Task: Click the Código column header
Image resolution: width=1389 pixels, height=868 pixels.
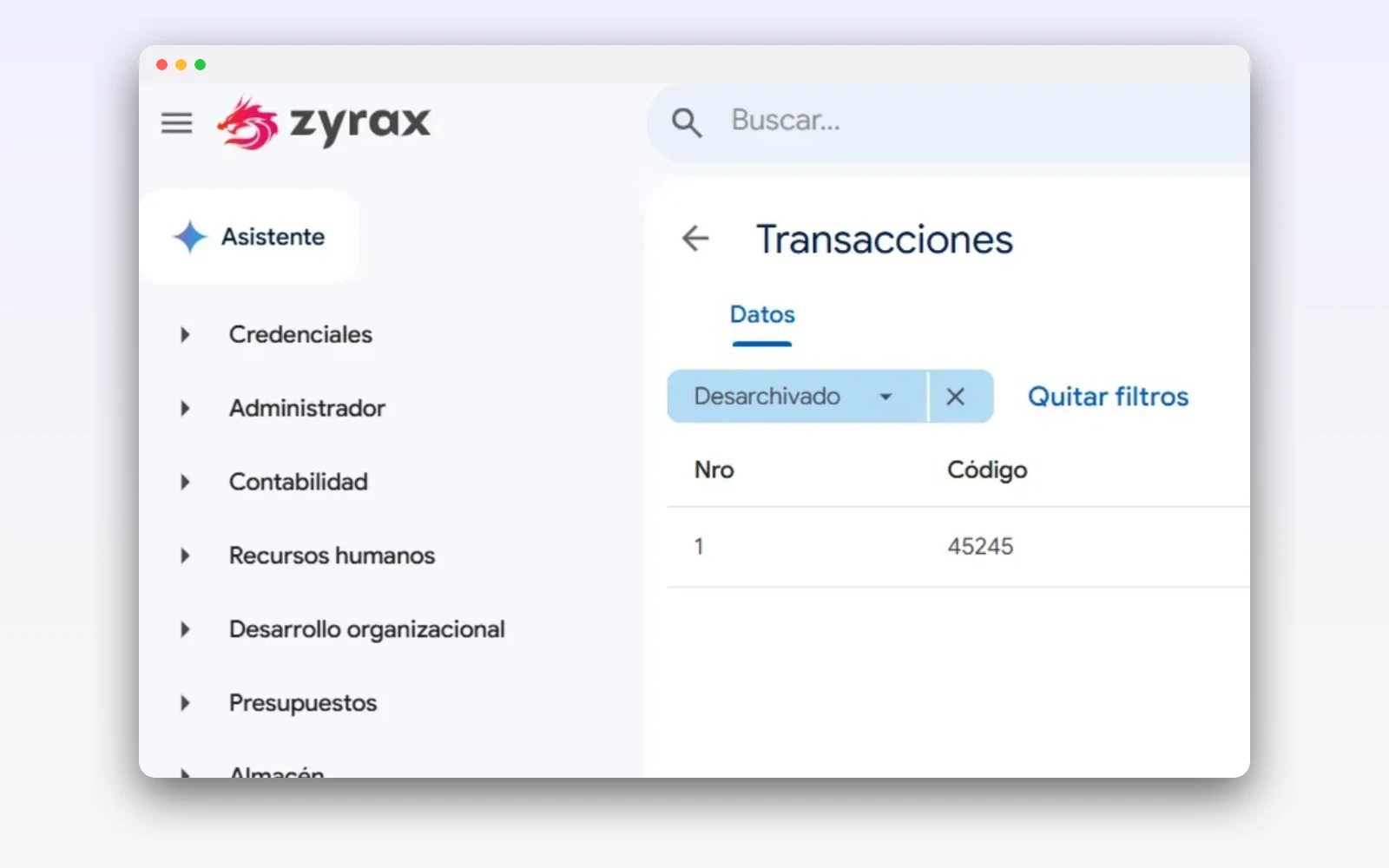Action: (x=987, y=470)
